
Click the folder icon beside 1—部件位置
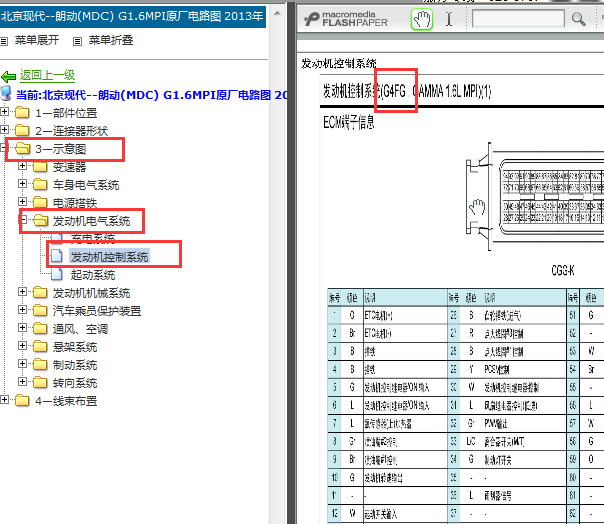tap(22, 113)
